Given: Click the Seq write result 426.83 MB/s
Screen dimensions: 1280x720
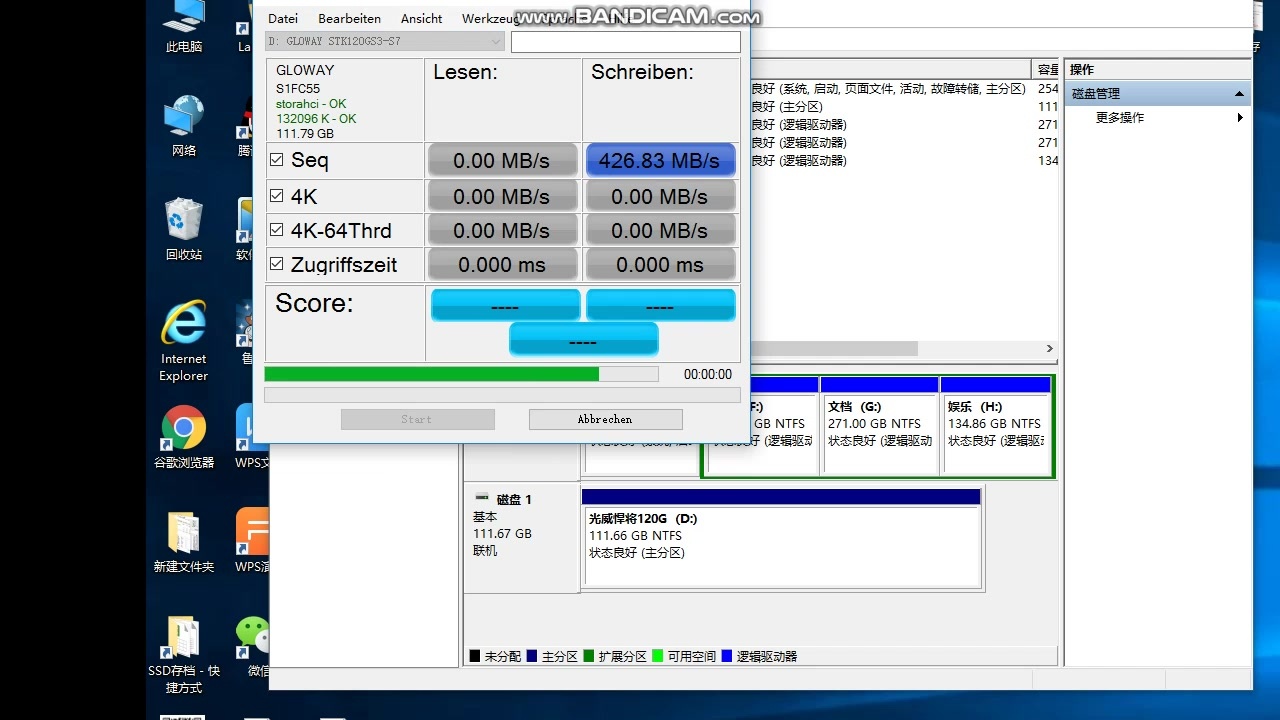Looking at the screenshot, I should (660, 161).
